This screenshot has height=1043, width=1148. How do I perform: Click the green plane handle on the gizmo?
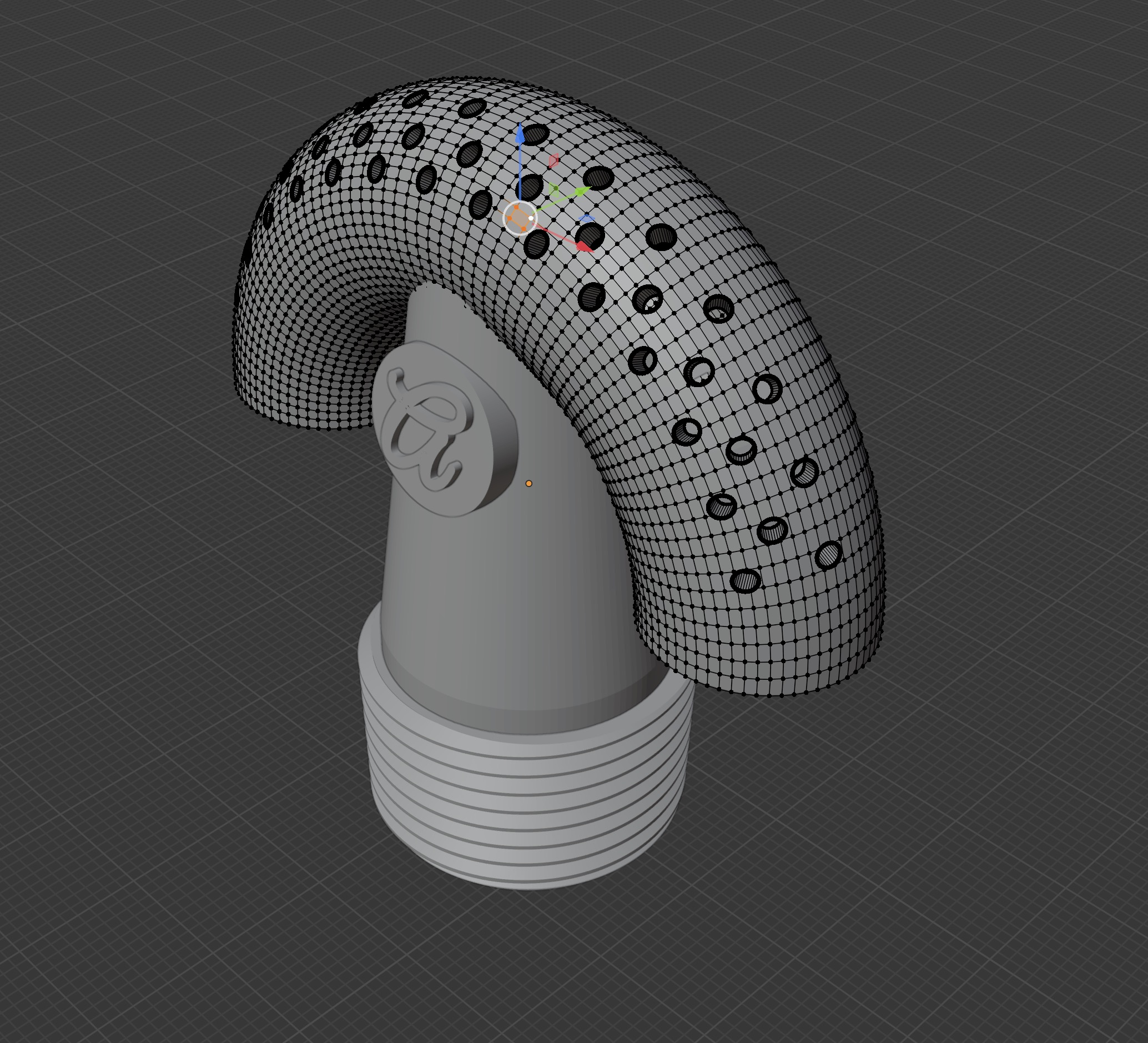pyautogui.click(x=554, y=189)
